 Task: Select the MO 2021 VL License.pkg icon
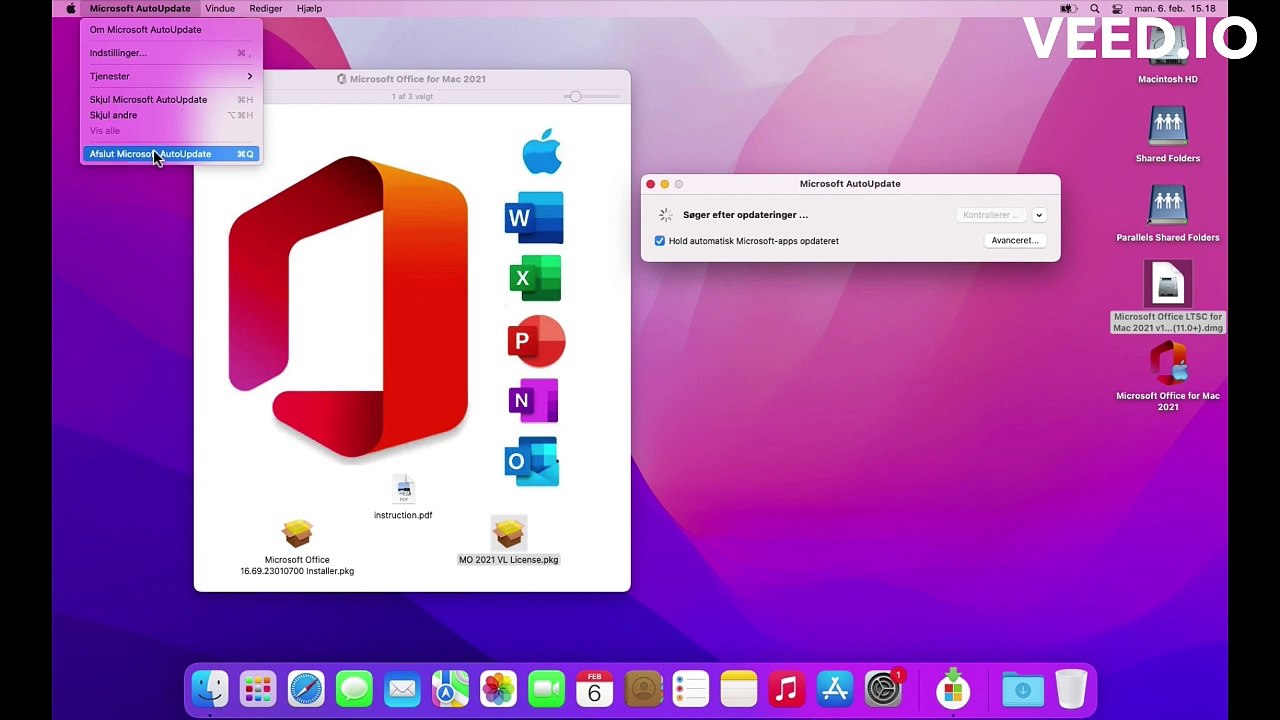(x=508, y=534)
